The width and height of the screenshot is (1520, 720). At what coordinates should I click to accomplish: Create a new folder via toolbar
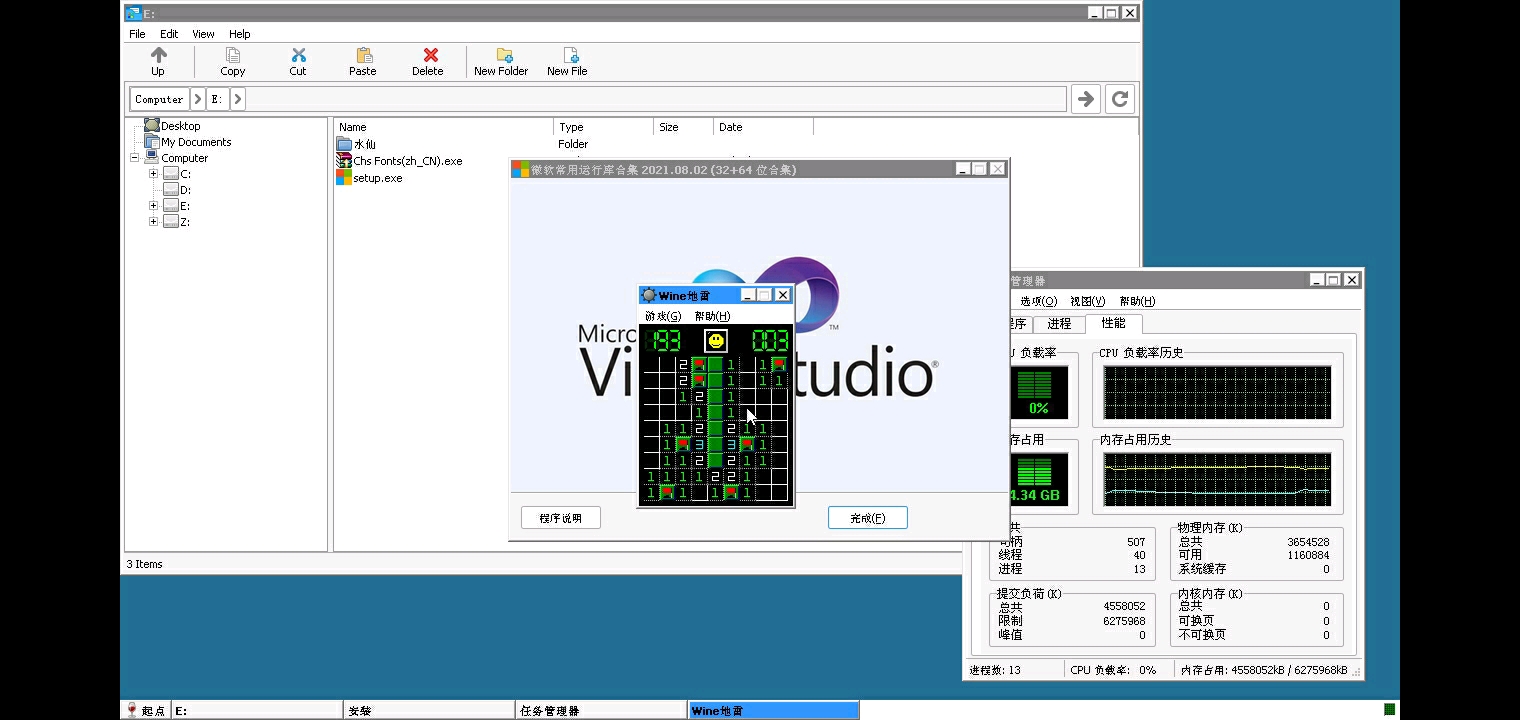(x=502, y=56)
